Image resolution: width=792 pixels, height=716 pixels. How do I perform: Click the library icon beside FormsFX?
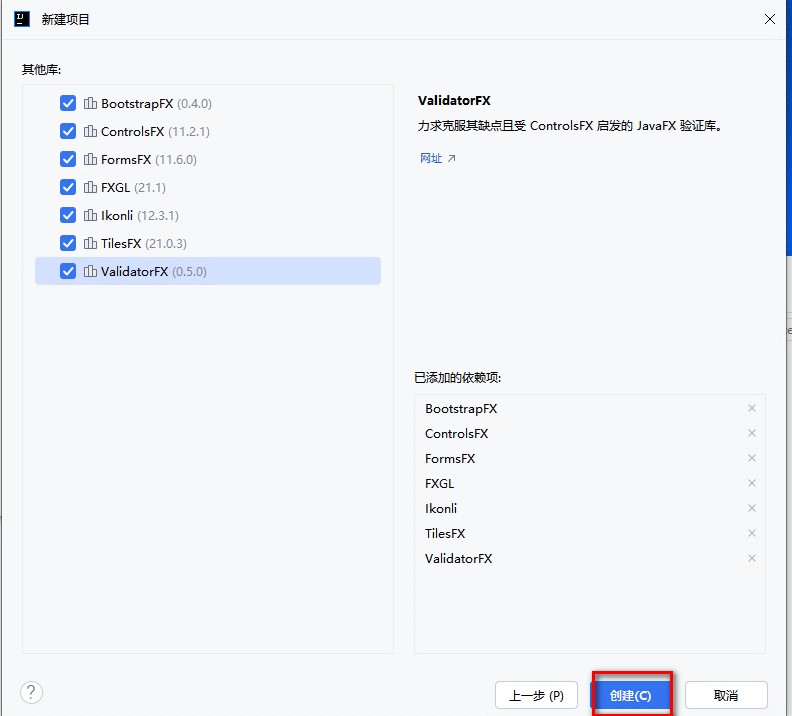pyautogui.click(x=90, y=160)
